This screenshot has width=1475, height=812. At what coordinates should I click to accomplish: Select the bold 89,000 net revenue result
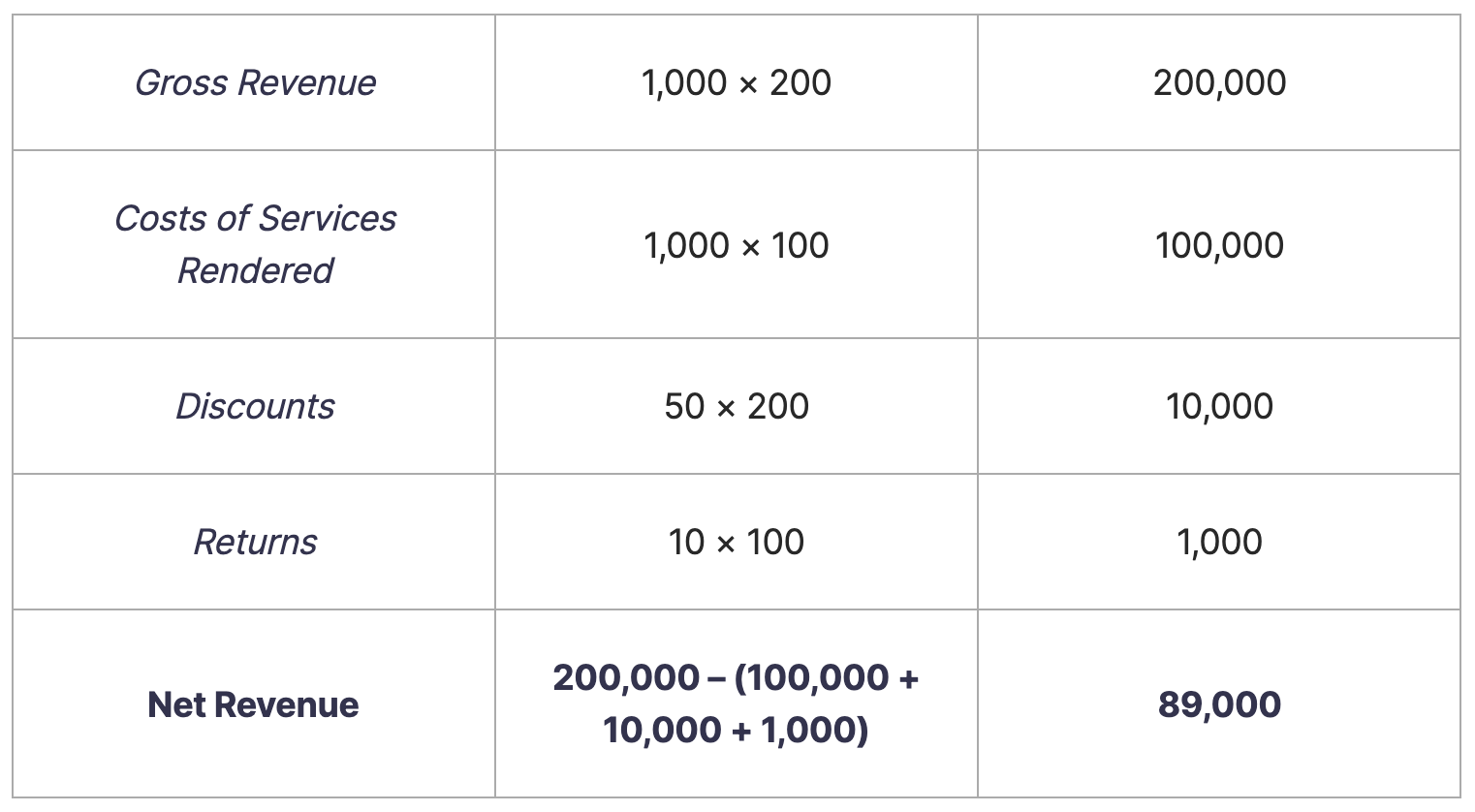point(1219,704)
